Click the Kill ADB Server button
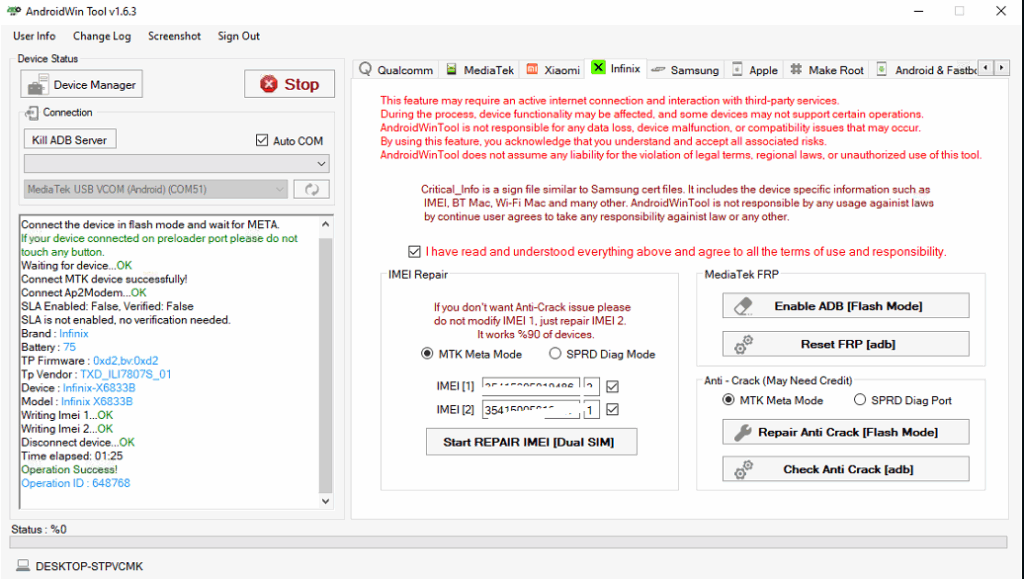 (69, 140)
